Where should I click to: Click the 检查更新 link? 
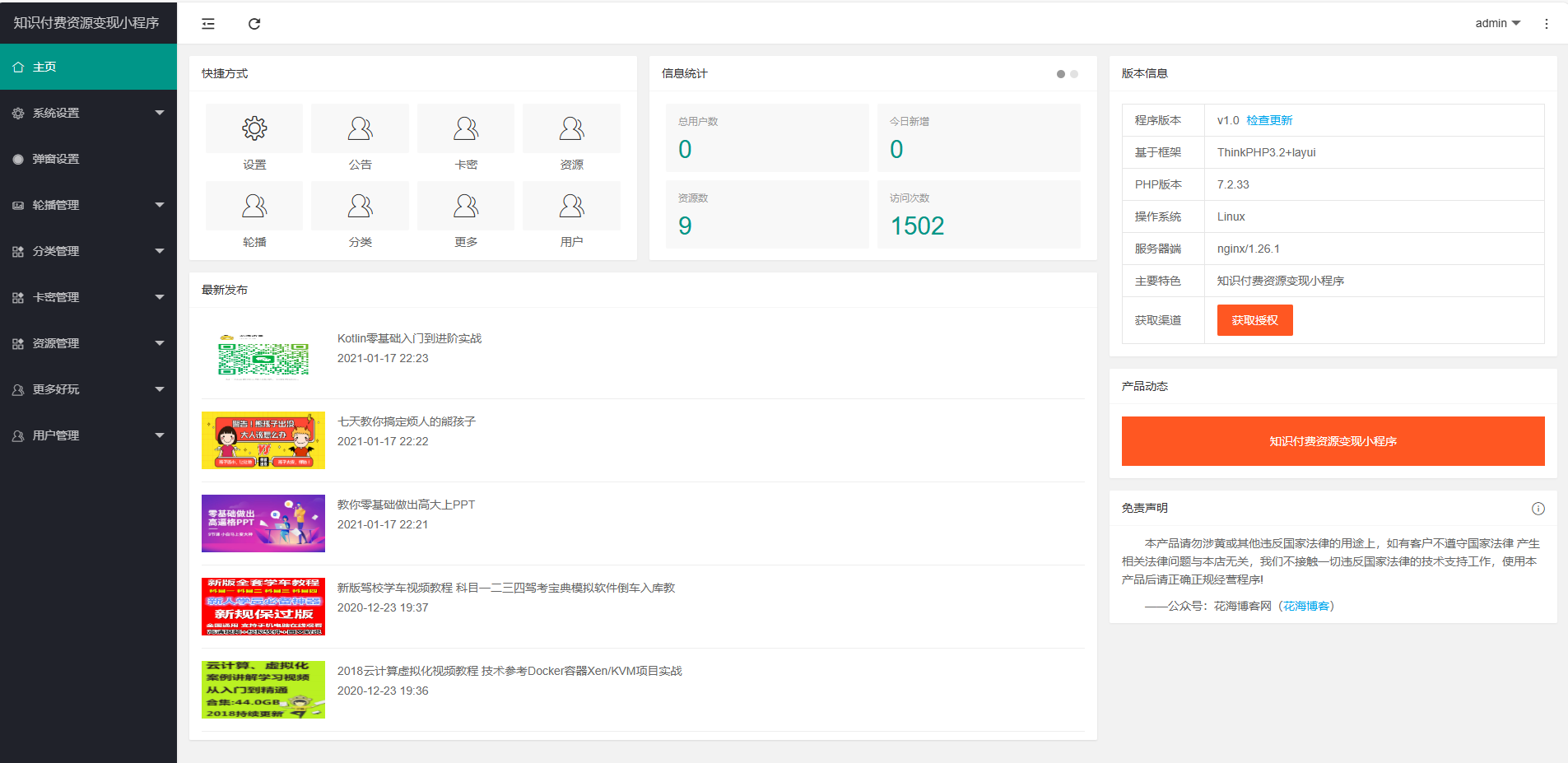coord(1269,120)
